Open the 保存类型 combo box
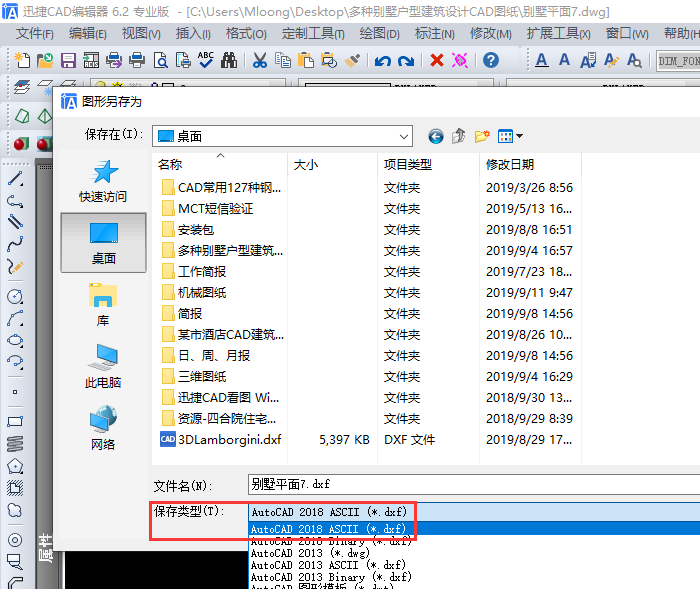Viewport: 700px width, 589px height. (474, 512)
